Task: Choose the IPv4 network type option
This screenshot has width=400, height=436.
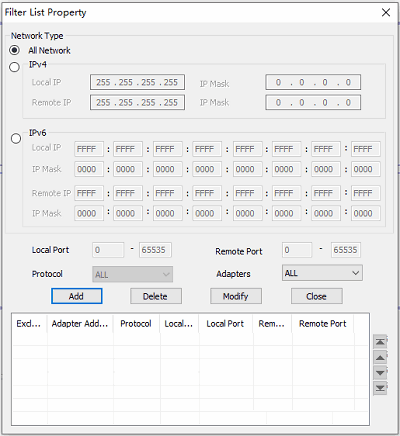Action: click(x=14, y=67)
